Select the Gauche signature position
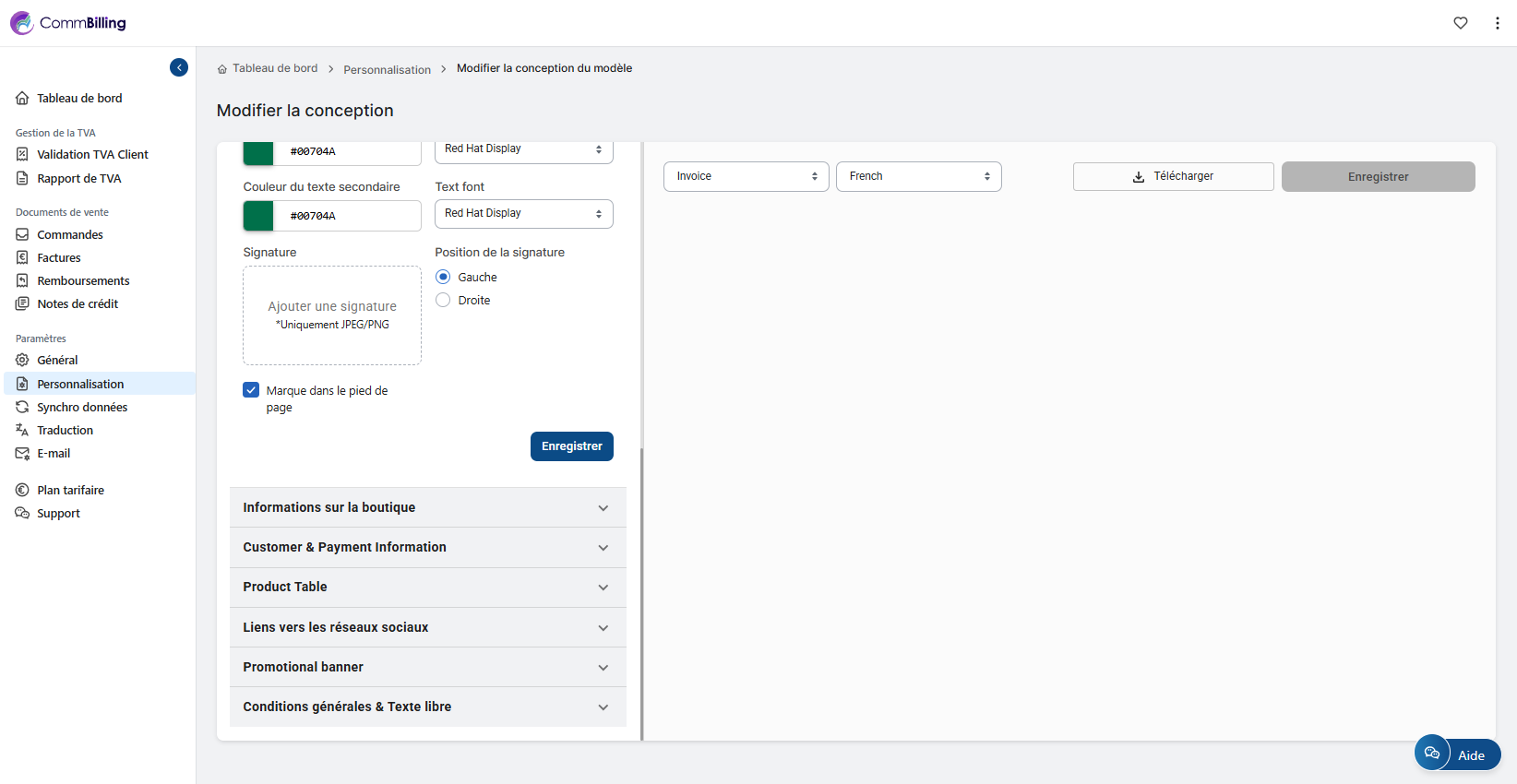1517x784 pixels. pyautogui.click(x=444, y=277)
